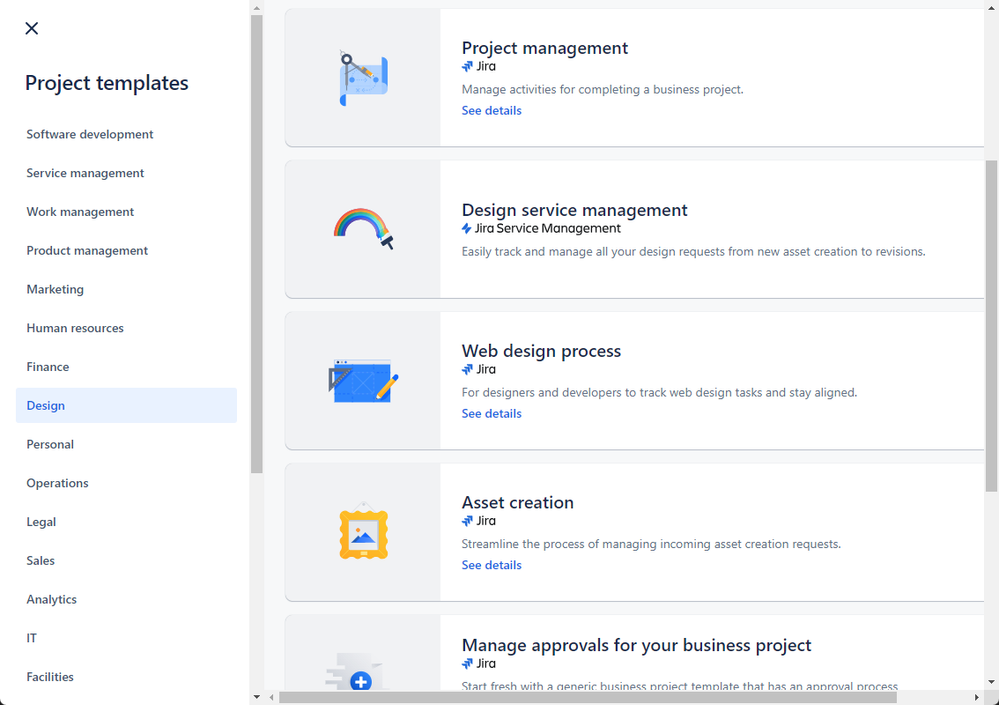Open the Personal templates category

(x=126, y=445)
